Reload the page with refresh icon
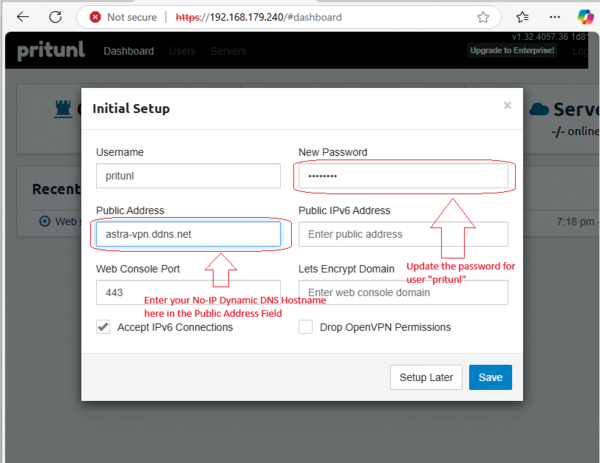600x463 pixels. (x=55, y=17)
